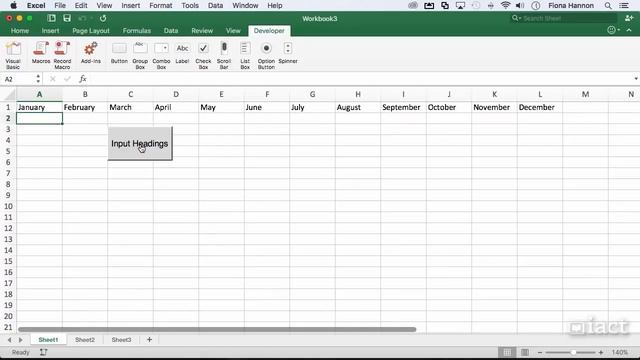Image resolution: width=640 pixels, height=360 pixels.
Task: Click the Undo arrow in title bar
Action: click(82, 18)
